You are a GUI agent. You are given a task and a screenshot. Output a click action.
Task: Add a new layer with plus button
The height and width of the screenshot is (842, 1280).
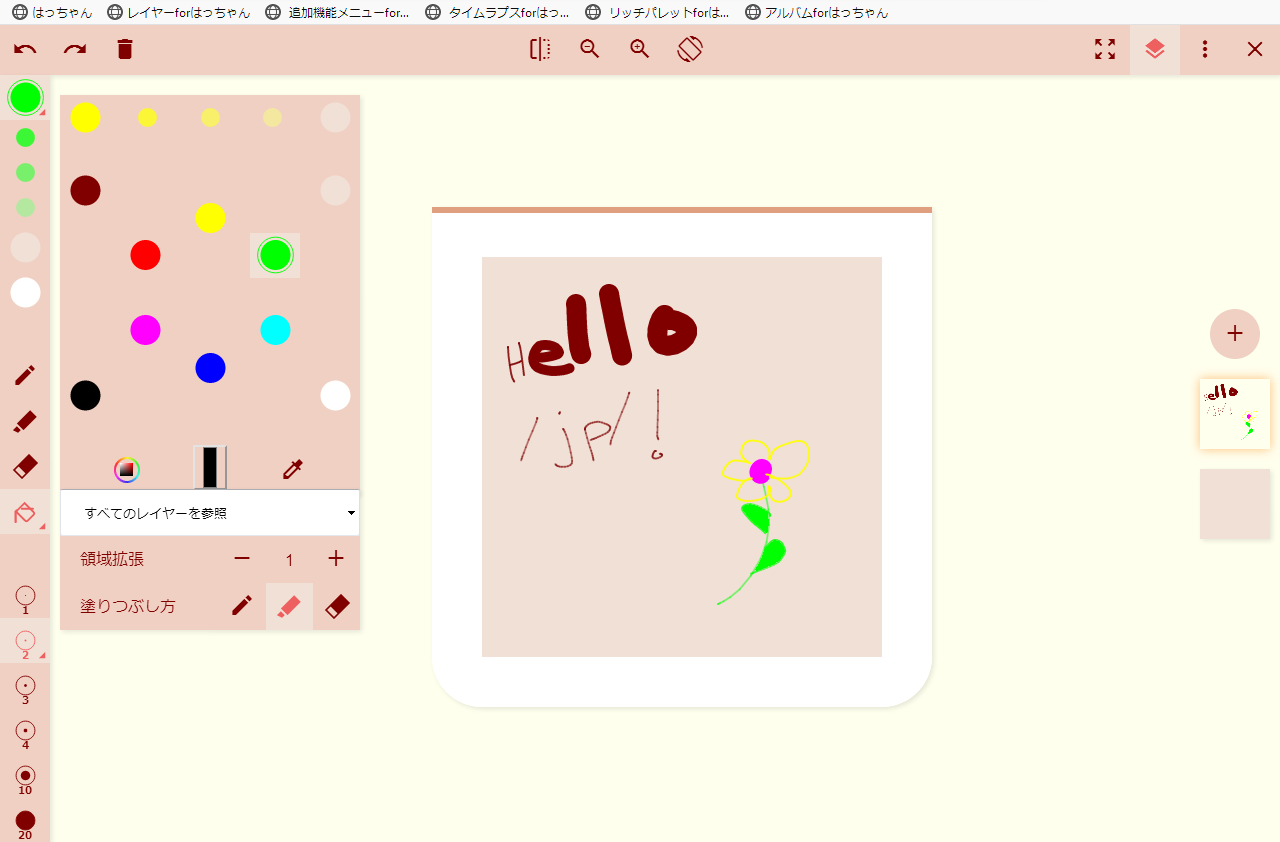(1235, 334)
